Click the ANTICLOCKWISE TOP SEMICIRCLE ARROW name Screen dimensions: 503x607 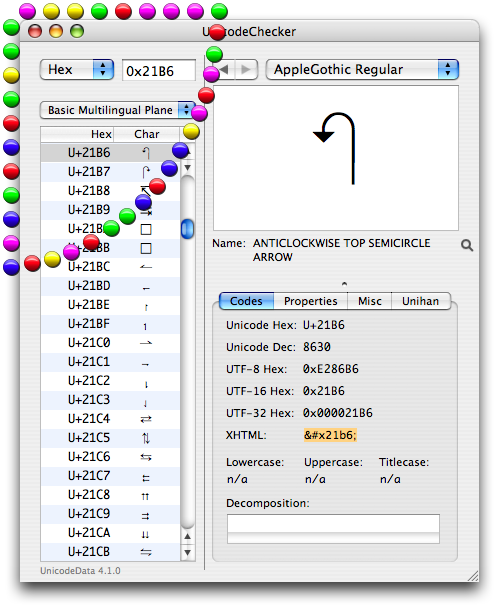pyautogui.click(x=342, y=250)
